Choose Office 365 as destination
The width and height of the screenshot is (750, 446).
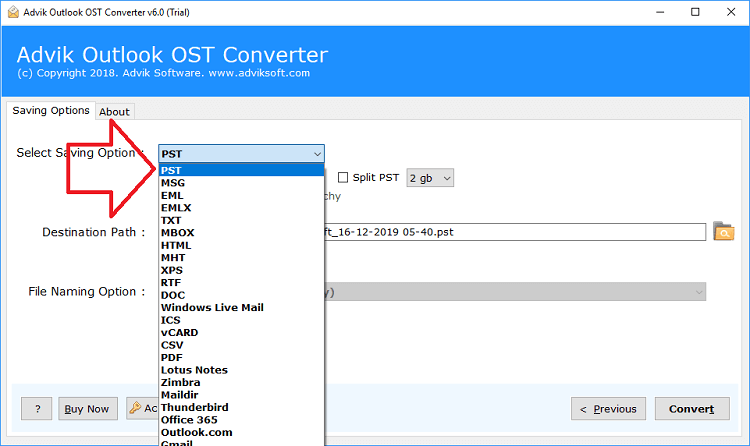coord(242,419)
